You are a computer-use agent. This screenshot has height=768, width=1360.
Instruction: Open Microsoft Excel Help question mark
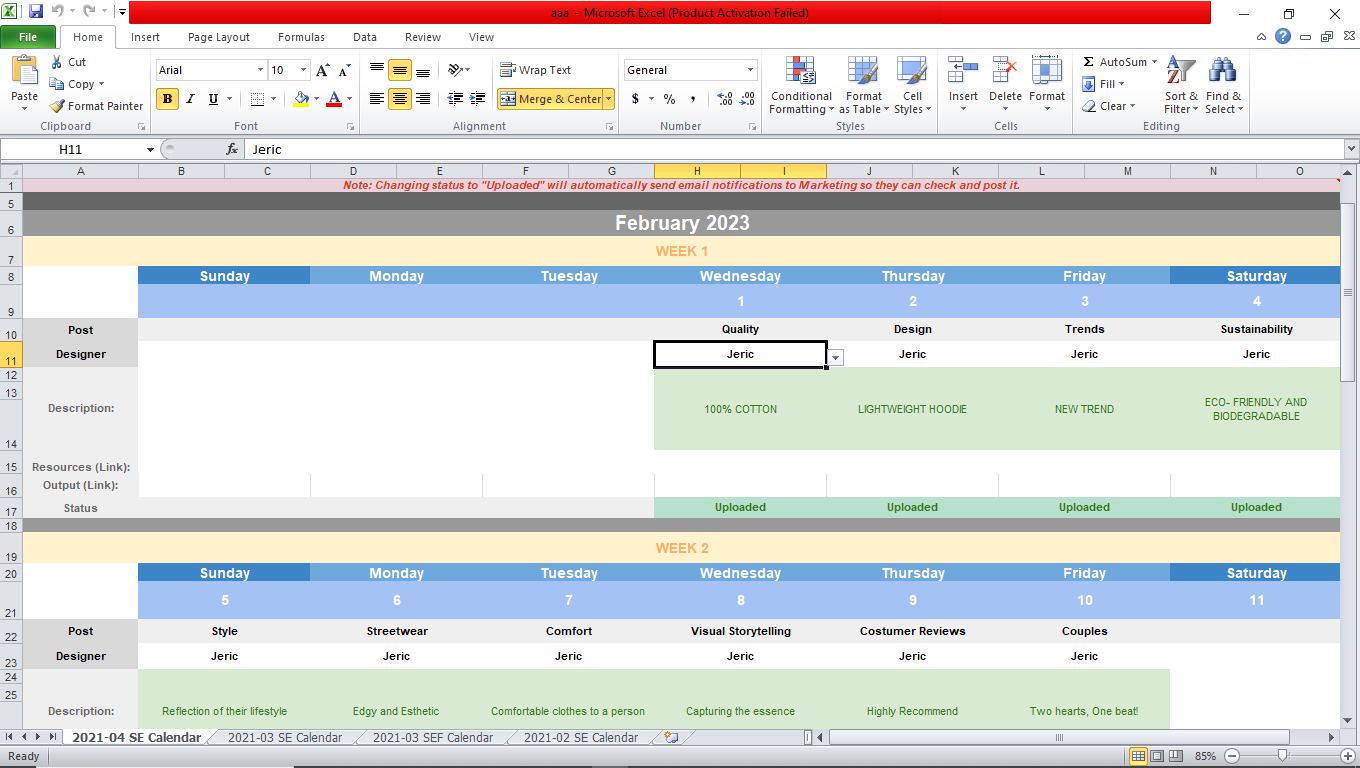1283,37
